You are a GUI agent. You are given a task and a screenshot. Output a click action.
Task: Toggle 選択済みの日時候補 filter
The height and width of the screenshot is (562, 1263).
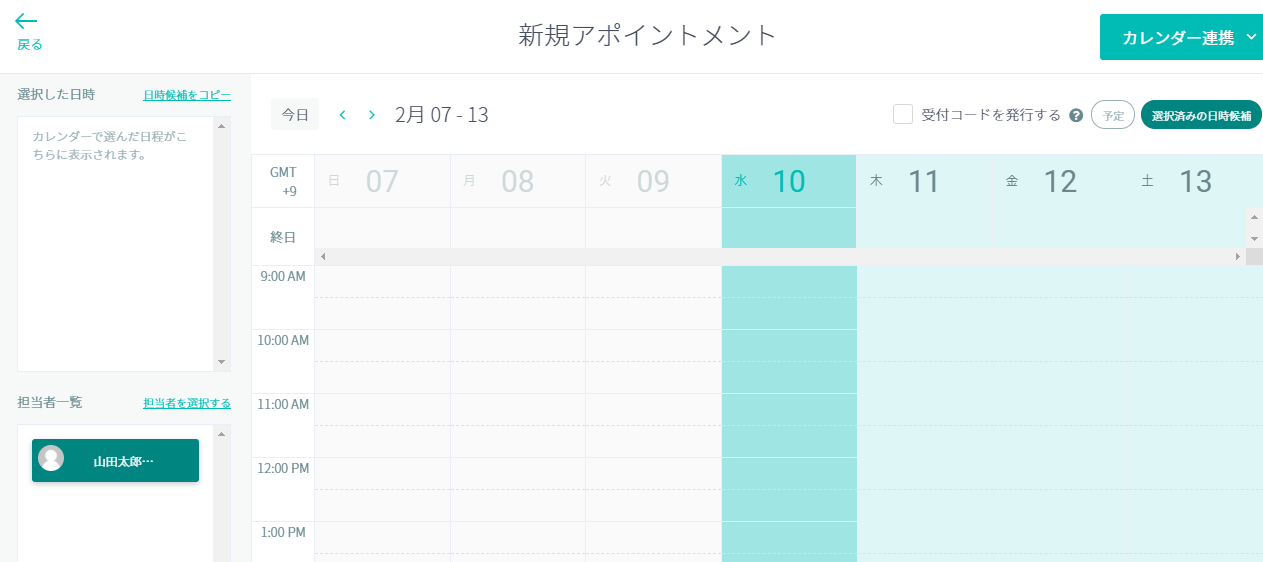(x=1200, y=115)
